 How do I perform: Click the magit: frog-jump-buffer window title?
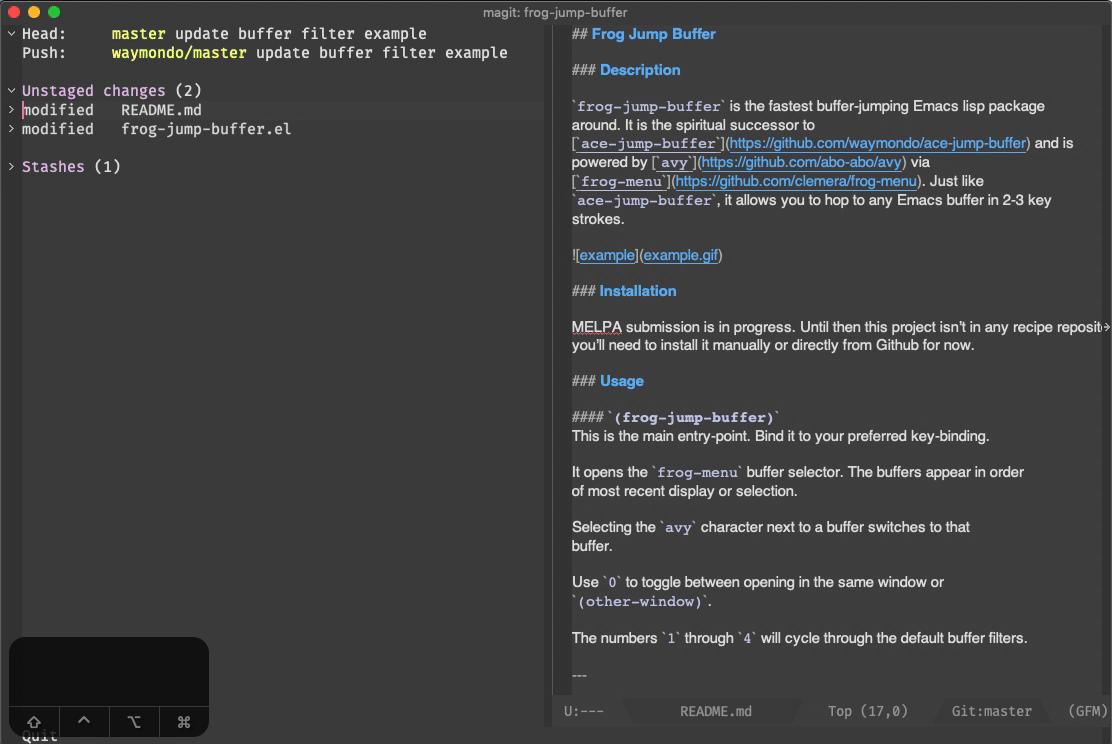(555, 12)
